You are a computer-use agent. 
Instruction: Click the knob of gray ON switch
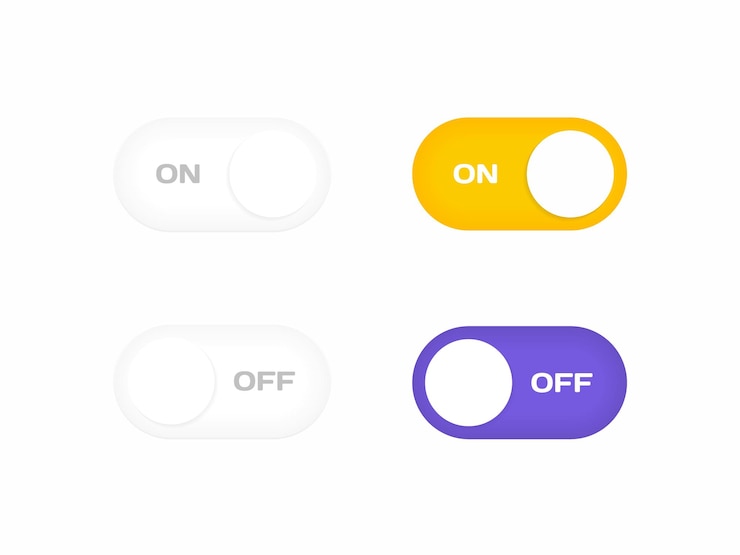tap(273, 174)
